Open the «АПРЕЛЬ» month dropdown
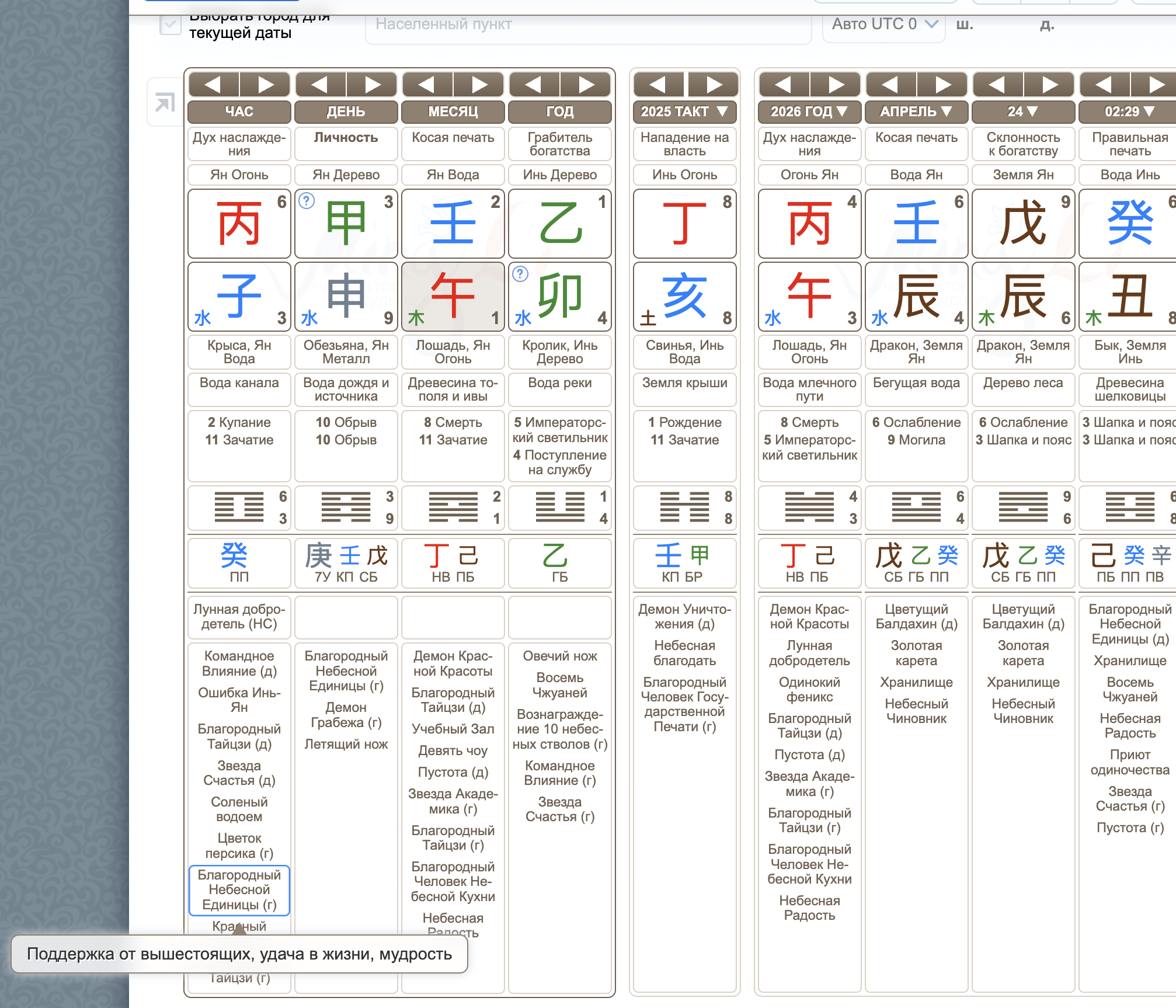 pyautogui.click(x=916, y=112)
